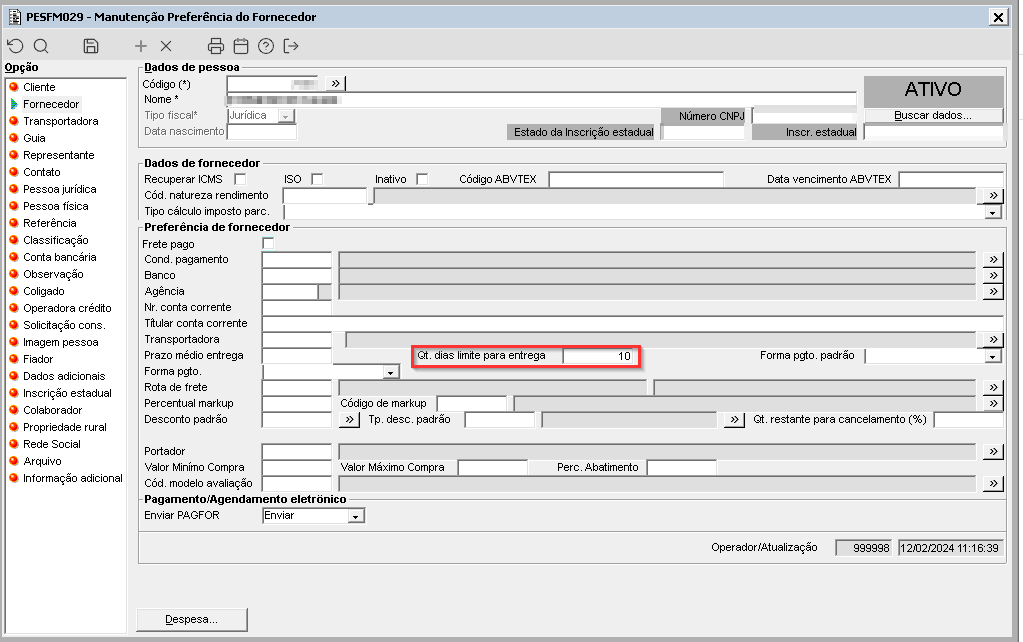
Task: Open lookup button for Rota de frete
Action: [x=992, y=387]
